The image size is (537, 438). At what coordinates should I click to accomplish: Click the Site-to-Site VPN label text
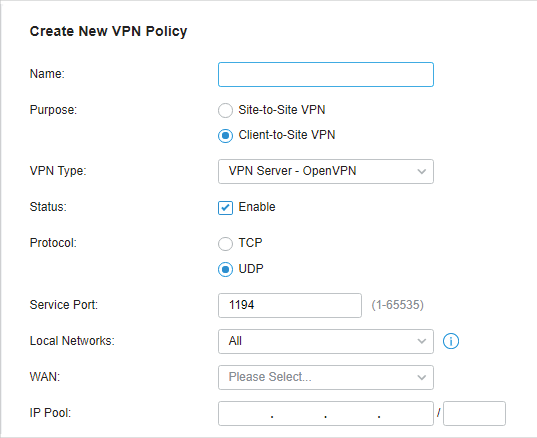pos(282,110)
